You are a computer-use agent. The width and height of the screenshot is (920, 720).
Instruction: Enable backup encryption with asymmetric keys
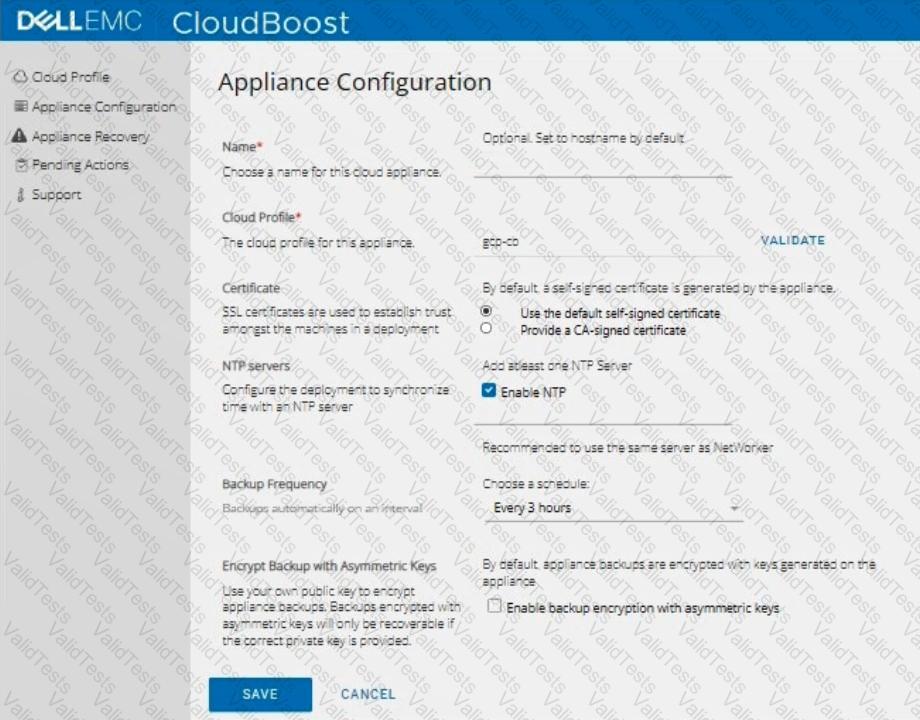click(493, 606)
